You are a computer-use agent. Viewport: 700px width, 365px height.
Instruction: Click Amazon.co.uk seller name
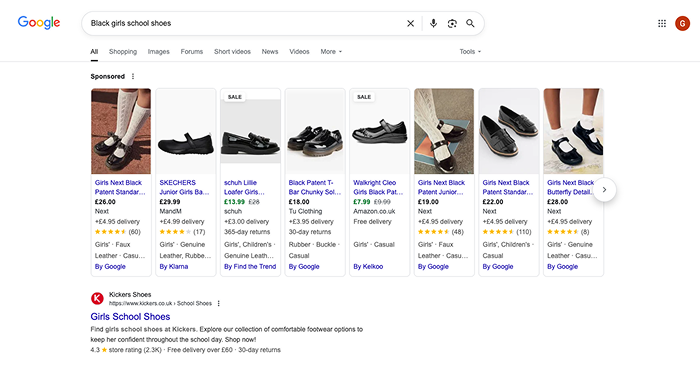[374, 212]
